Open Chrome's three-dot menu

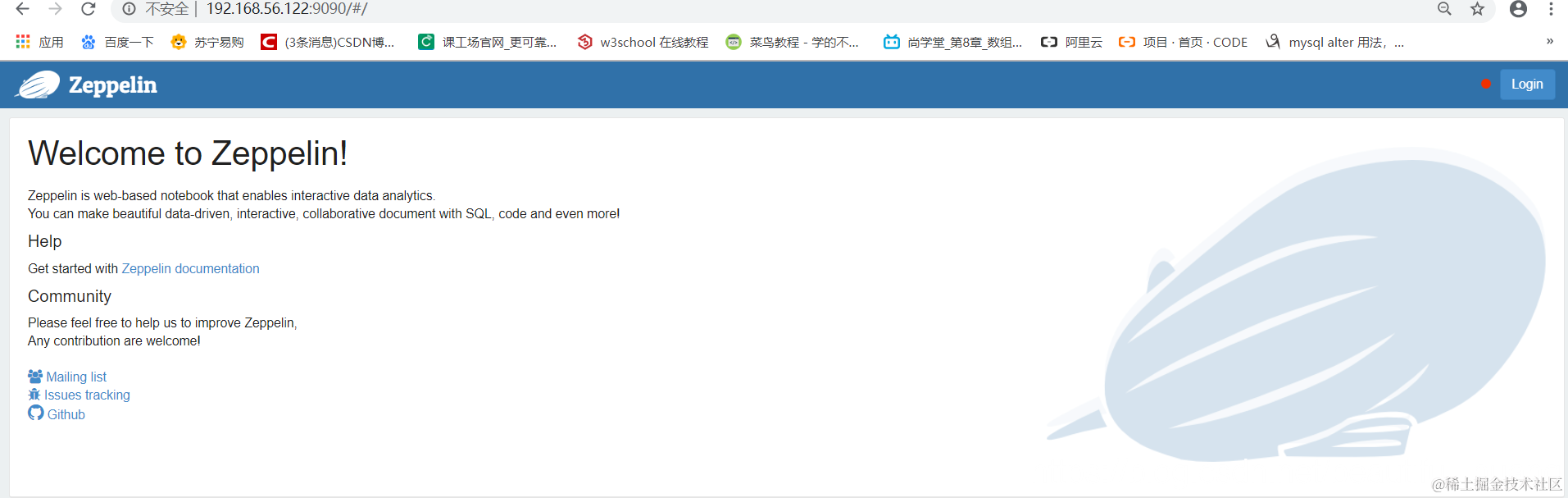pyautogui.click(x=1551, y=9)
